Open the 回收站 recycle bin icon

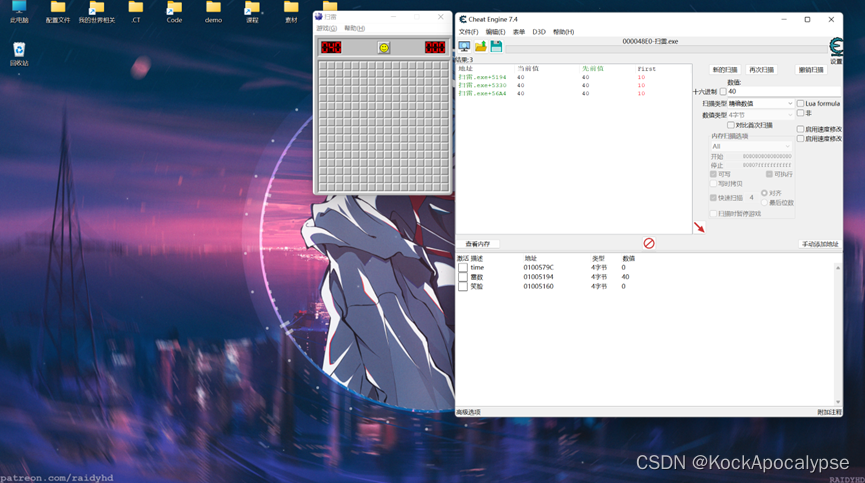[19, 54]
